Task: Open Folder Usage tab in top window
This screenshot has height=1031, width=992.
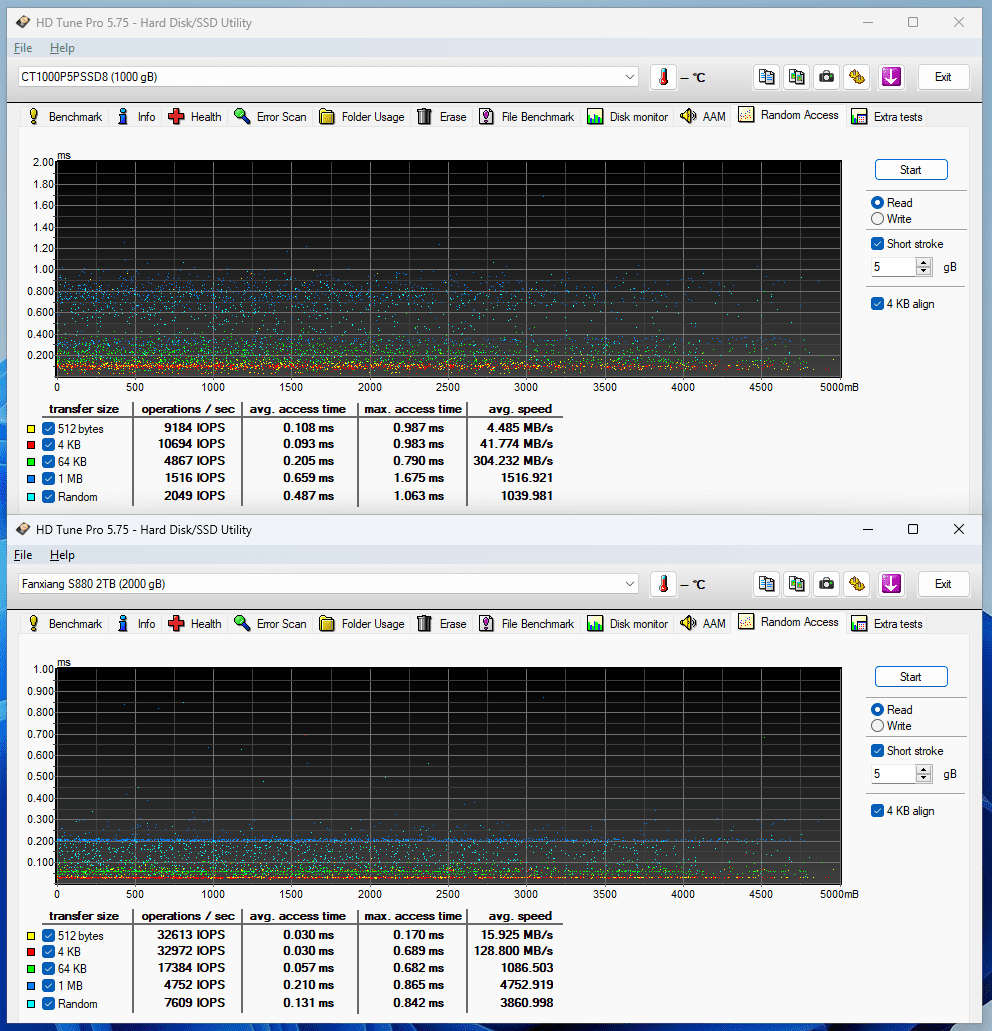Action: coord(362,117)
